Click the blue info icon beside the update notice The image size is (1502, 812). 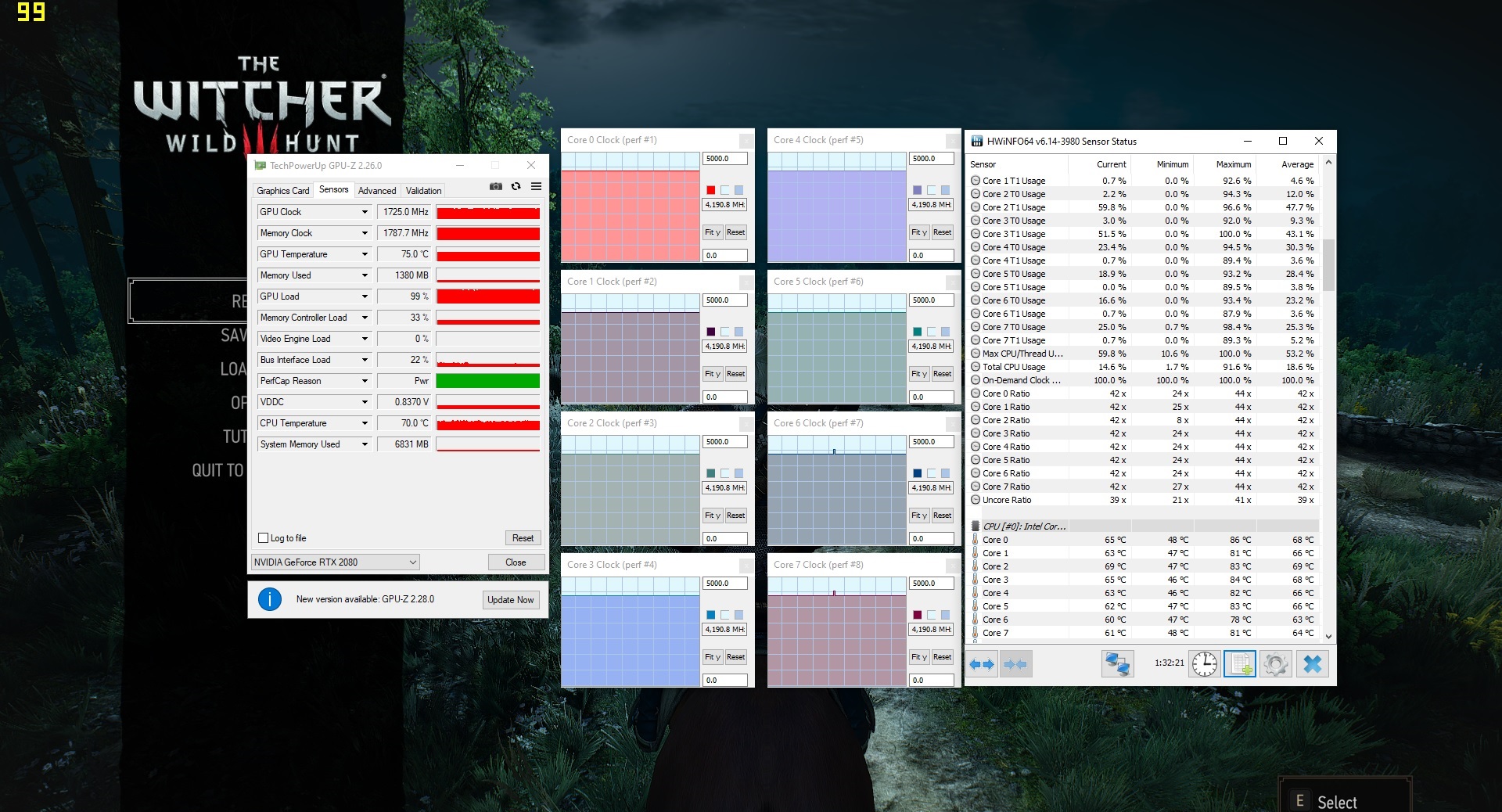[270, 599]
